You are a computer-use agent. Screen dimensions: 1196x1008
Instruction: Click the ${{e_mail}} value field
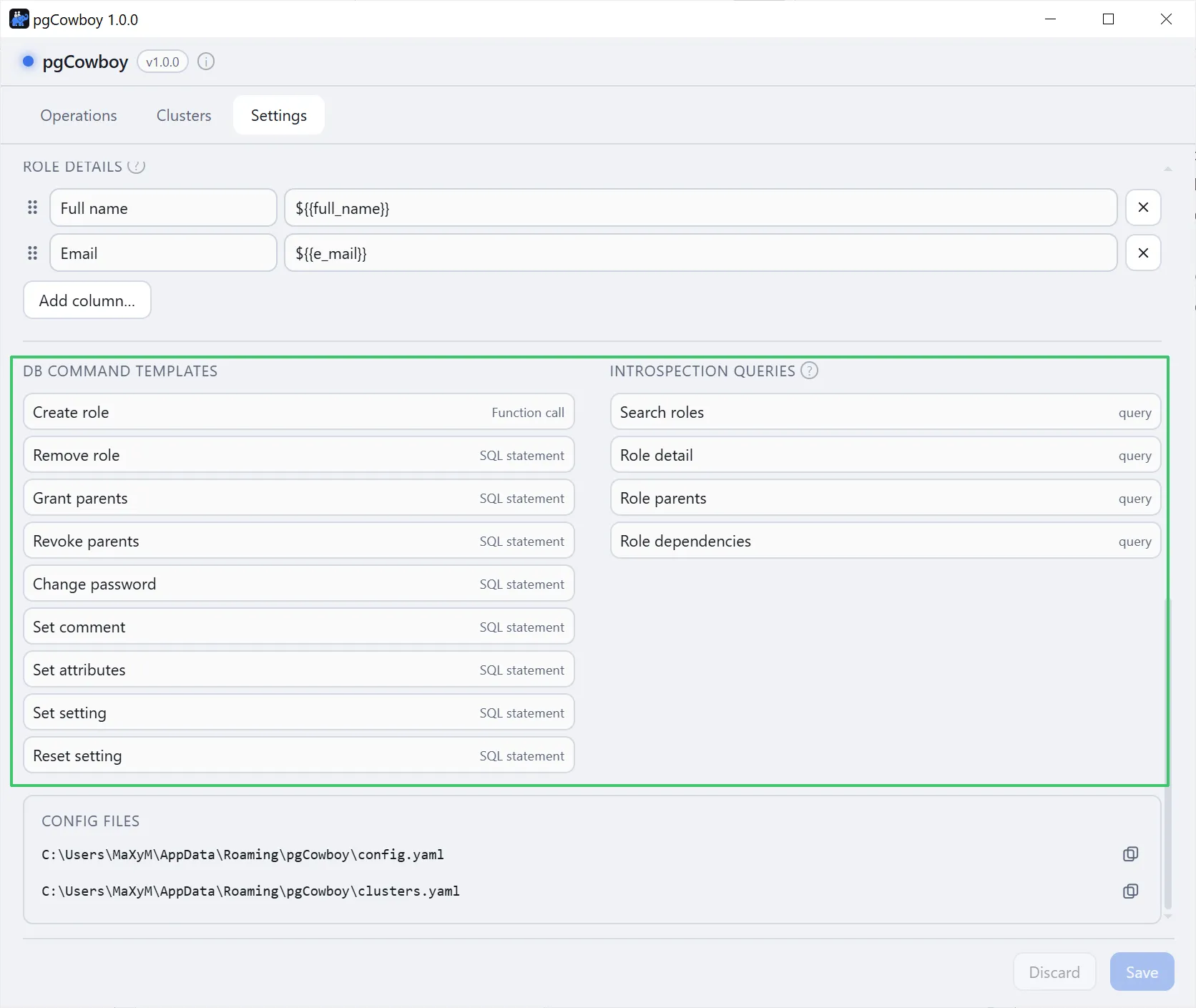[x=700, y=253]
